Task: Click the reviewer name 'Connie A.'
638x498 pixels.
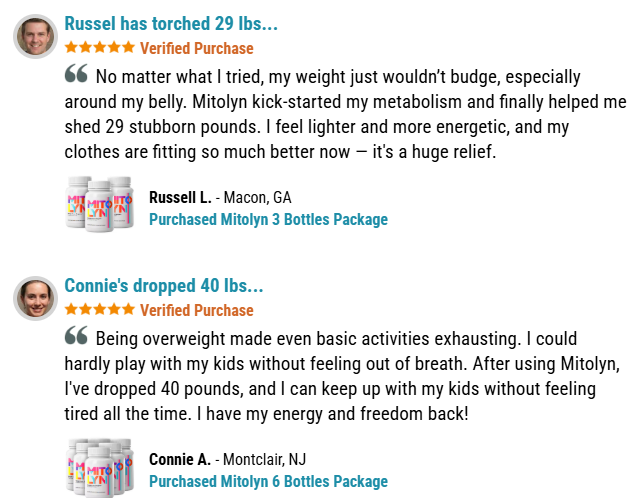Action: pyautogui.click(x=180, y=459)
